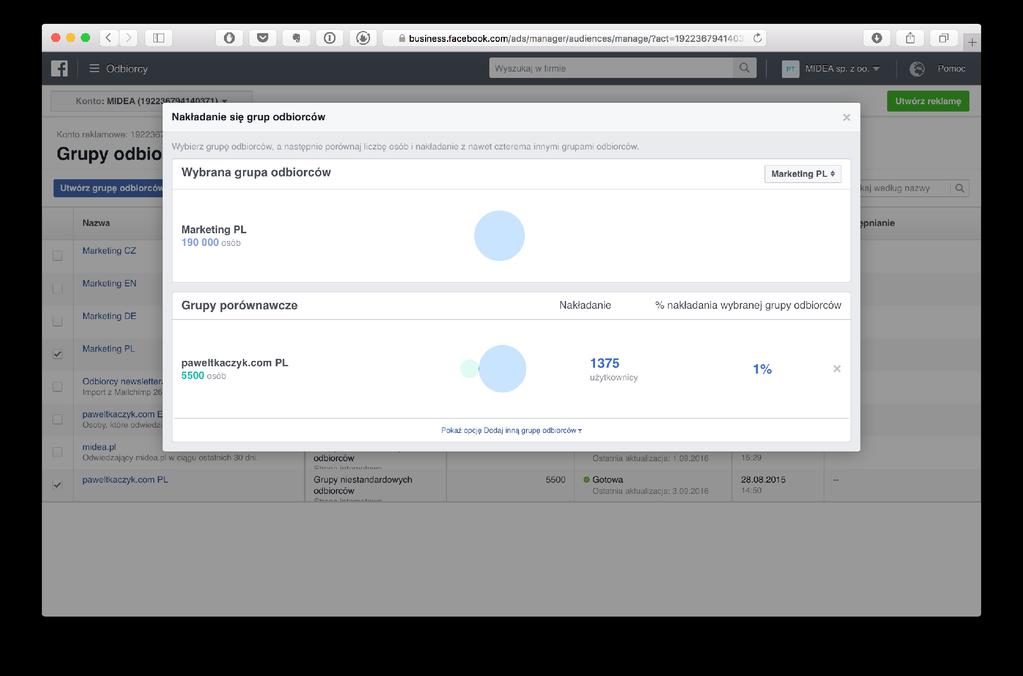Toggle the Odbiorcy newsletter checkbox
Screen dimensions: 1023x676
[x=57, y=386]
